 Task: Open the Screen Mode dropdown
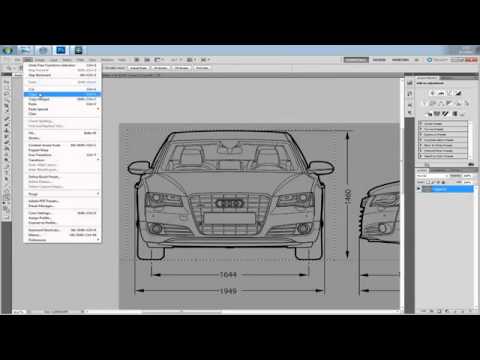click(x=205, y=60)
